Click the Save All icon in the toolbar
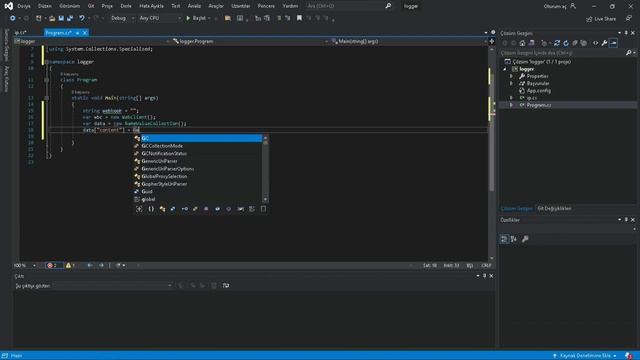Screen dimensions: 640x360 click(x=70, y=18)
